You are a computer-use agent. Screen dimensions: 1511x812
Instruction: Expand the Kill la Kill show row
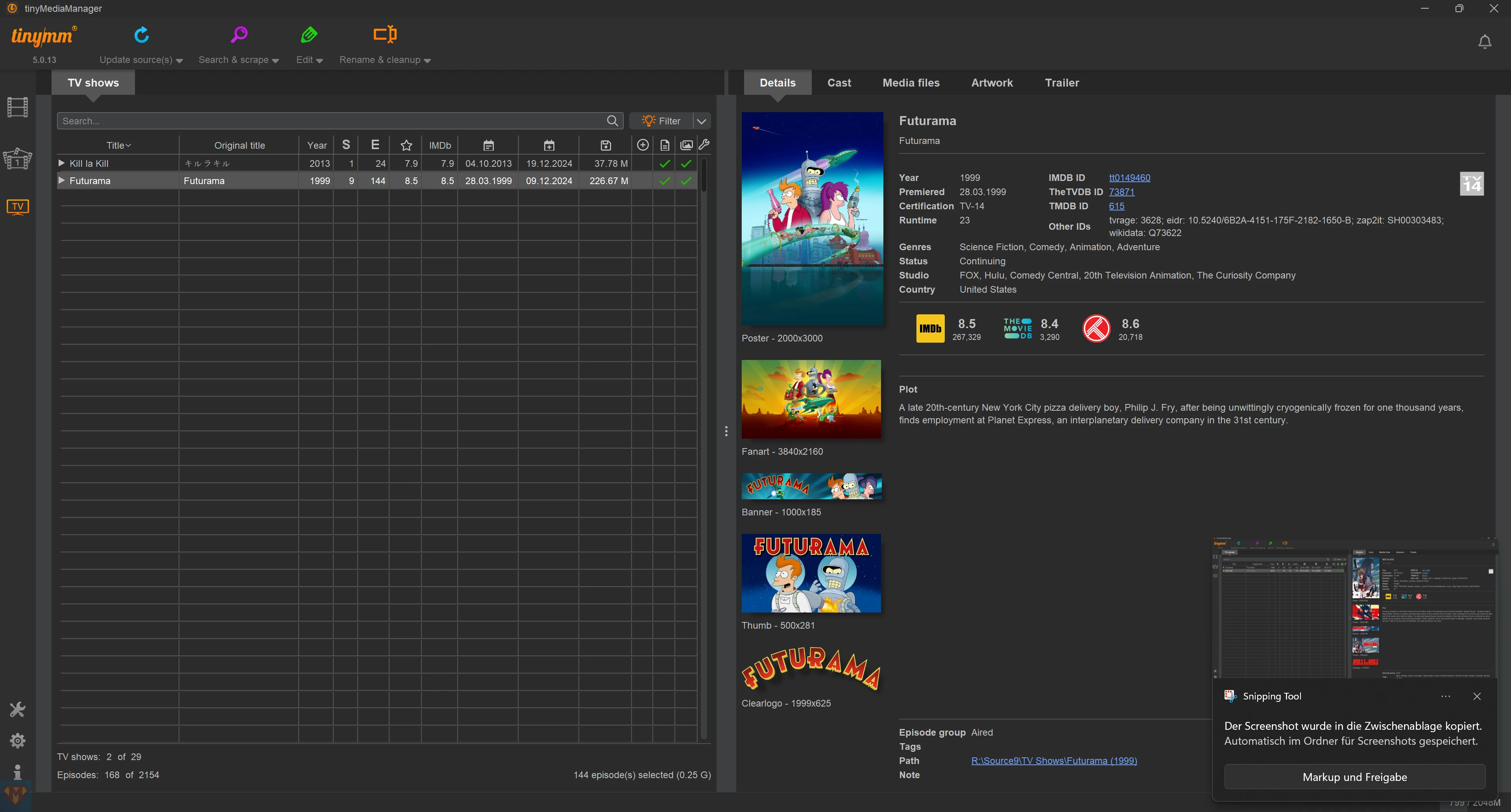[x=62, y=163]
